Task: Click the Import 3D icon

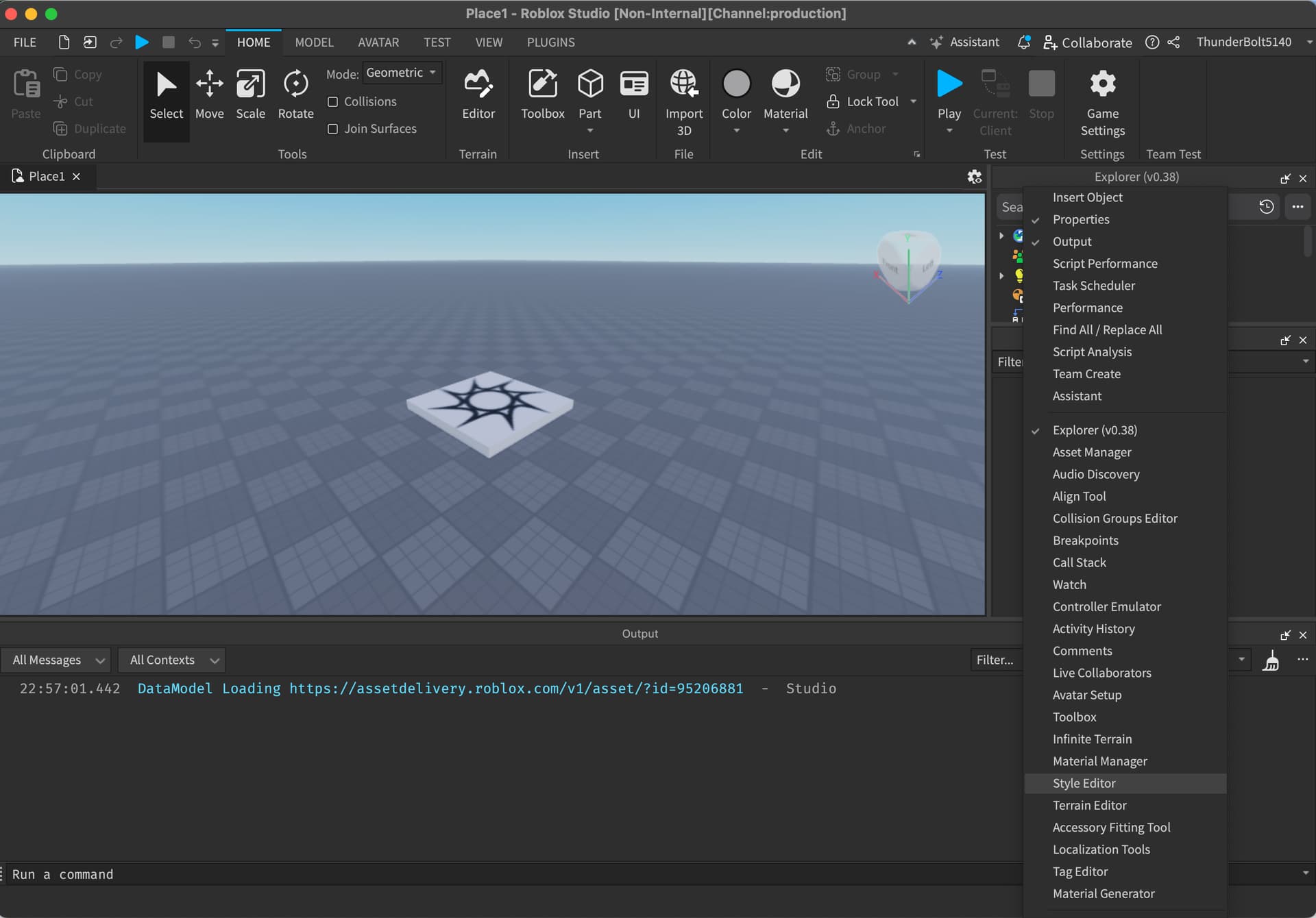Action: tap(683, 86)
